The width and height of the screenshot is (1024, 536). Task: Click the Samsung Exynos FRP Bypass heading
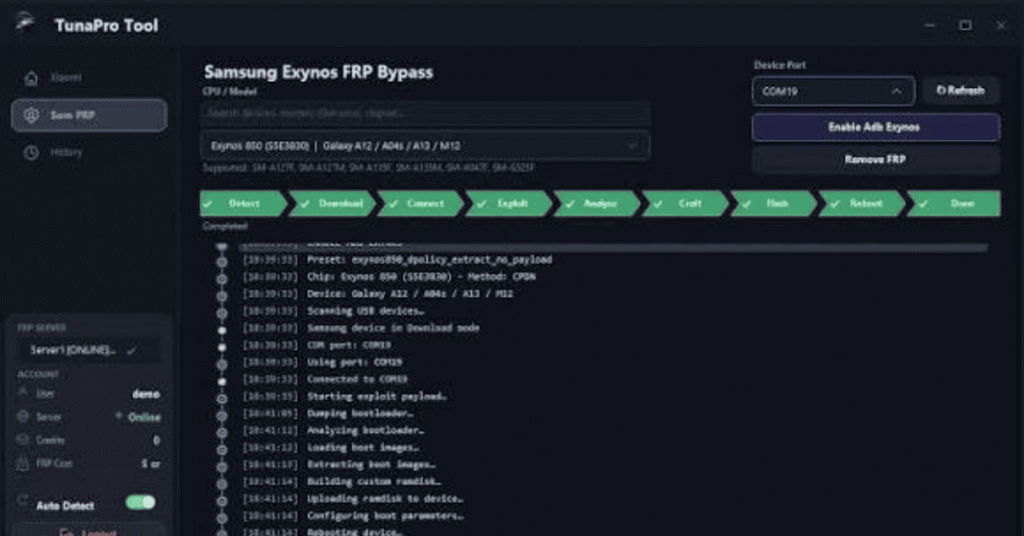click(319, 72)
